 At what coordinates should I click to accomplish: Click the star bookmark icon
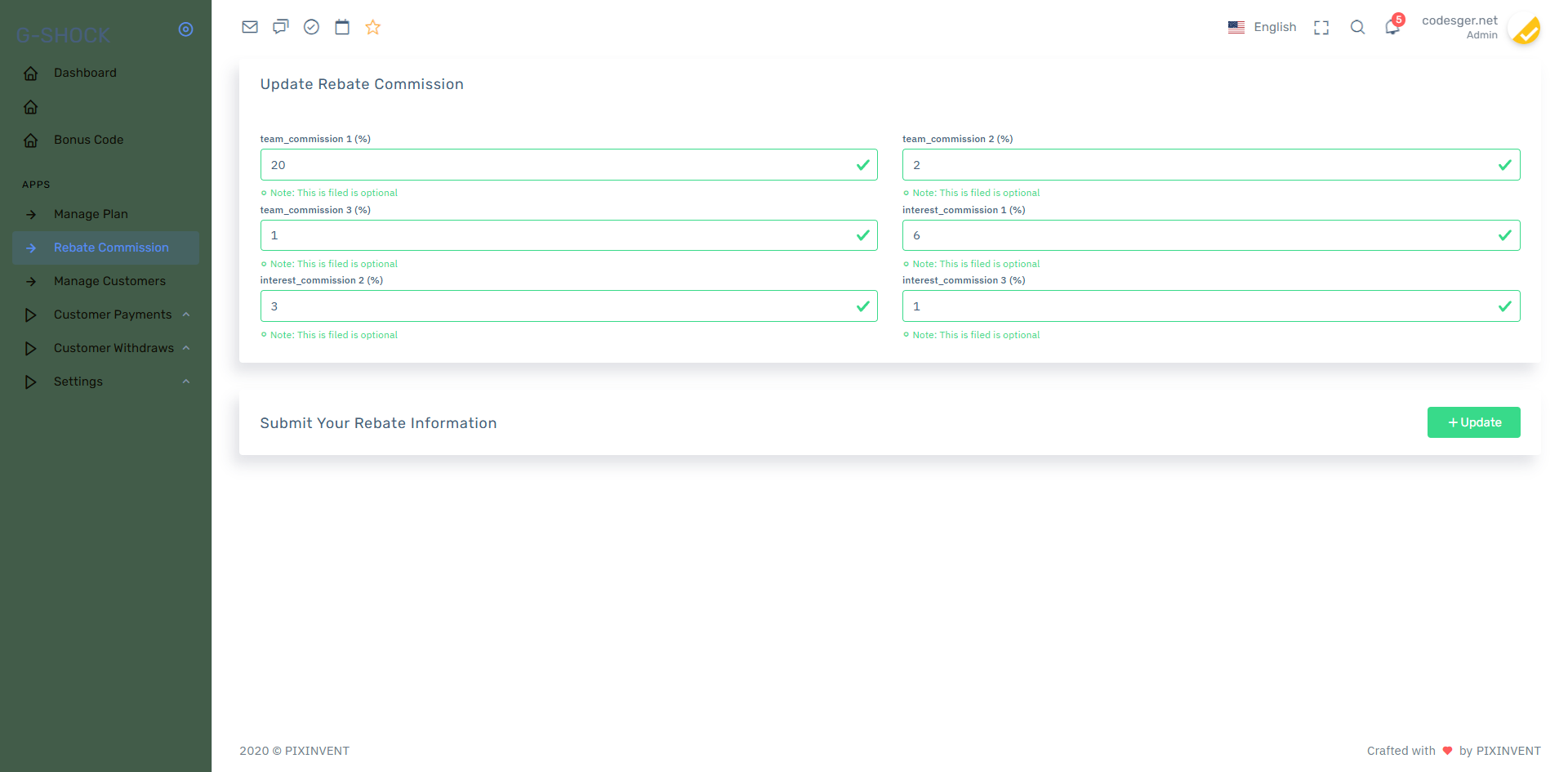point(373,27)
